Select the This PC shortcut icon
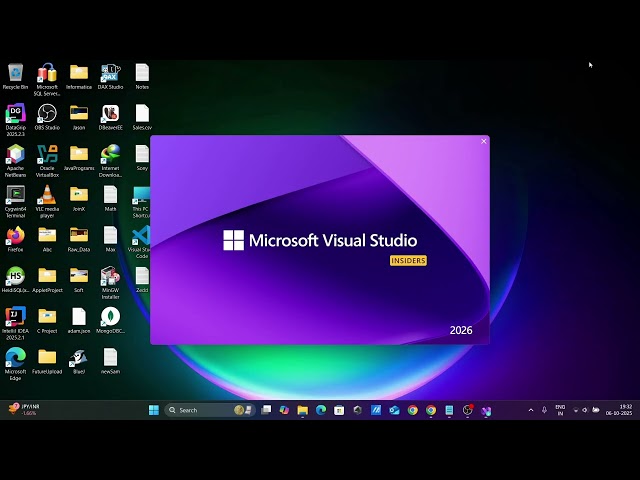Image resolution: width=640 pixels, height=480 pixels. tap(141, 202)
